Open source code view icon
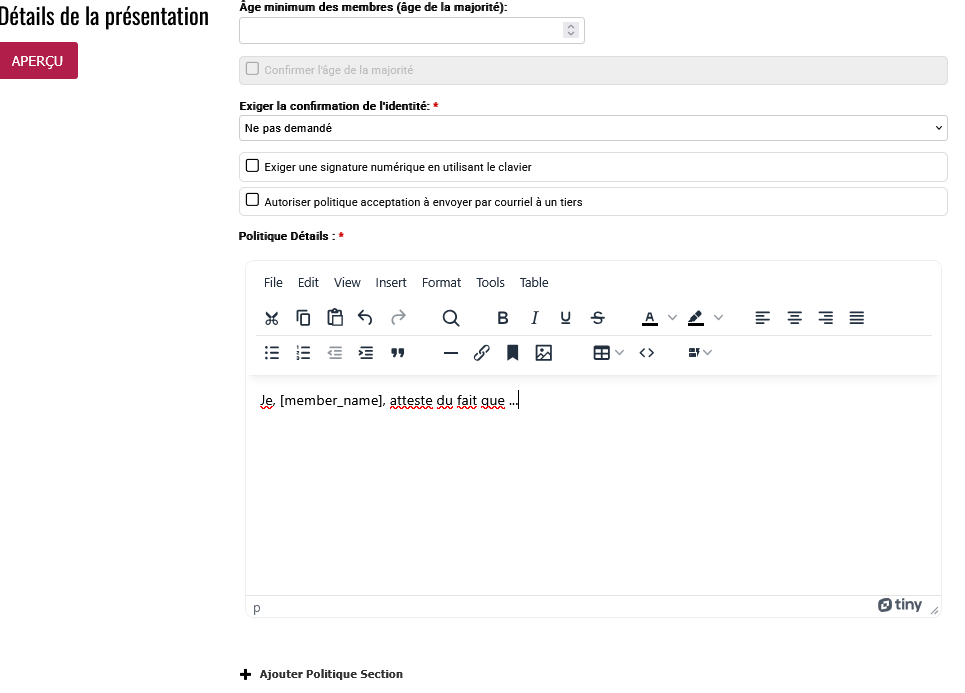Image resolution: width=965 pixels, height=693 pixels. pyautogui.click(x=647, y=353)
